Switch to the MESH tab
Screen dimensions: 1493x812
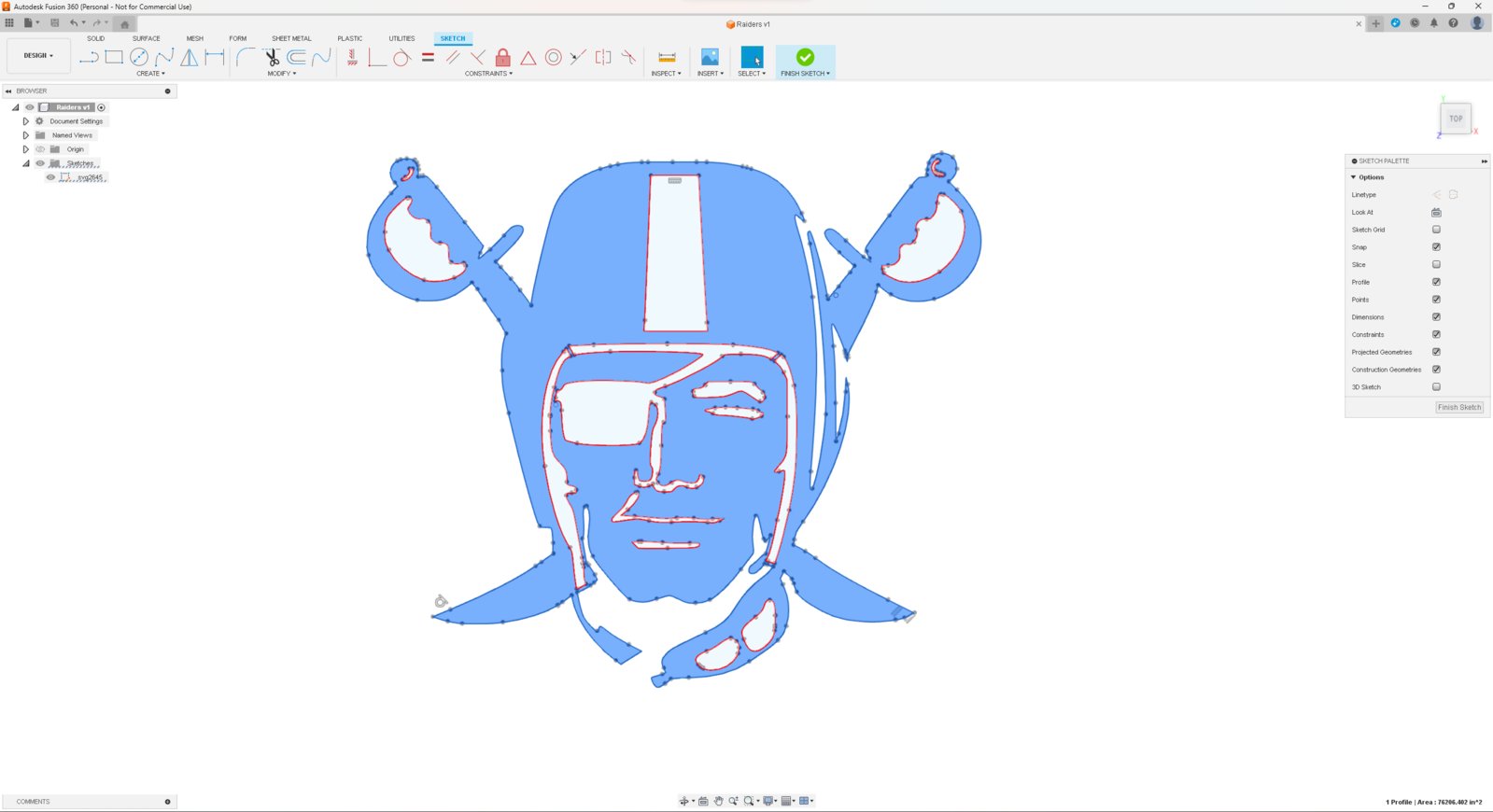tap(194, 38)
